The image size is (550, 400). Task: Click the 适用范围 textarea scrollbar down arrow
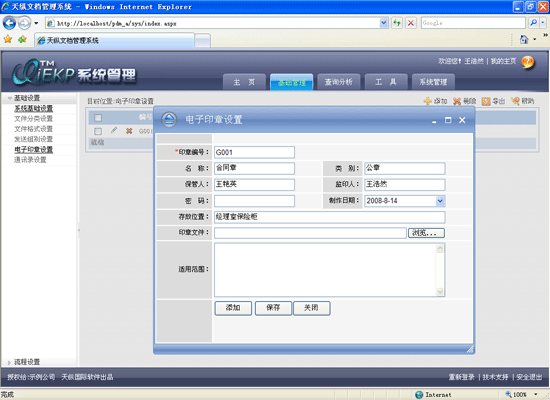click(440, 292)
